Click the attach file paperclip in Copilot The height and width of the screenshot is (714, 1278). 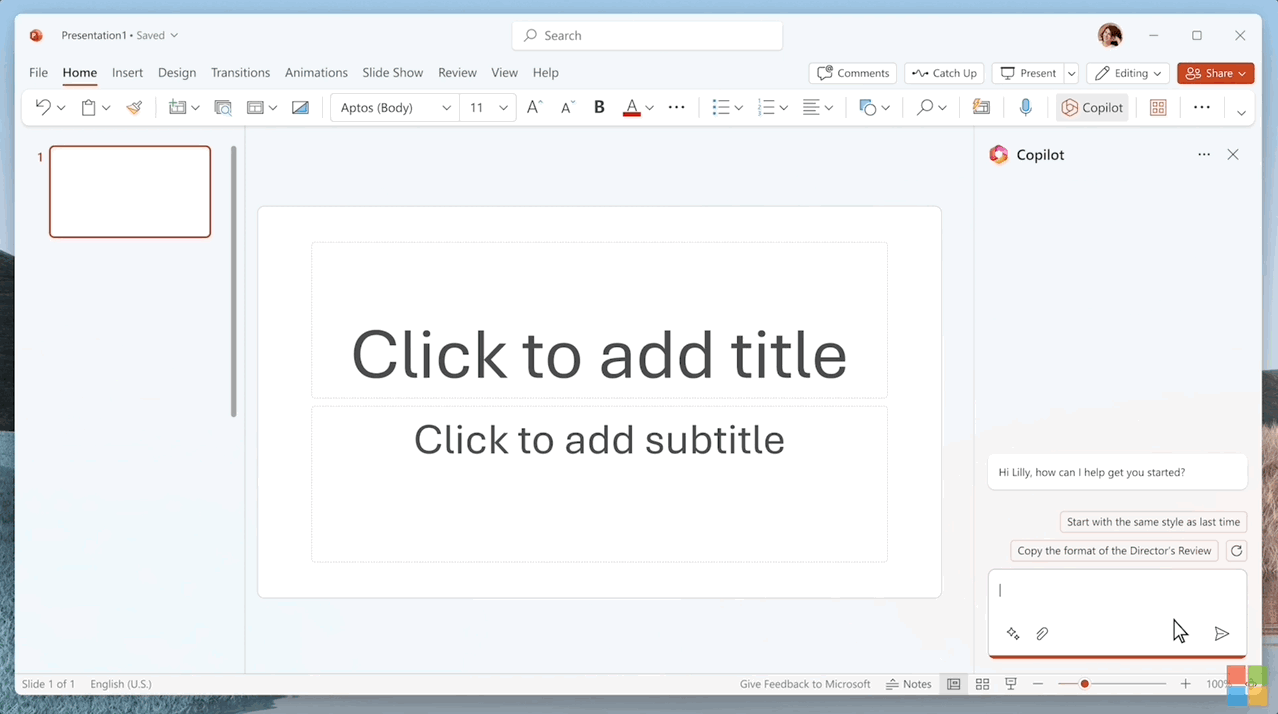pyautogui.click(x=1042, y=634)
